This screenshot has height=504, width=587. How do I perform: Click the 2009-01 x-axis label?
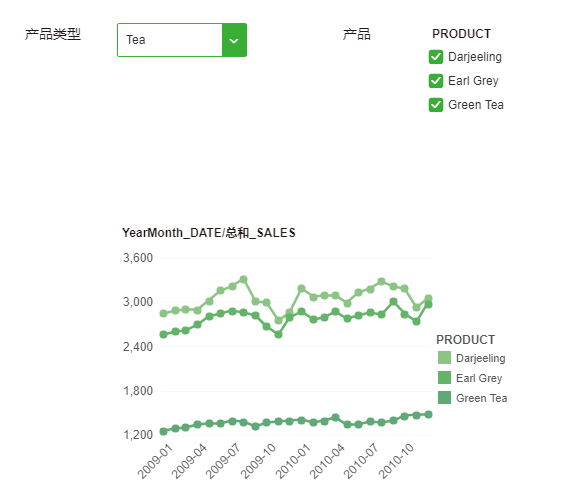(x=155, y=461)
